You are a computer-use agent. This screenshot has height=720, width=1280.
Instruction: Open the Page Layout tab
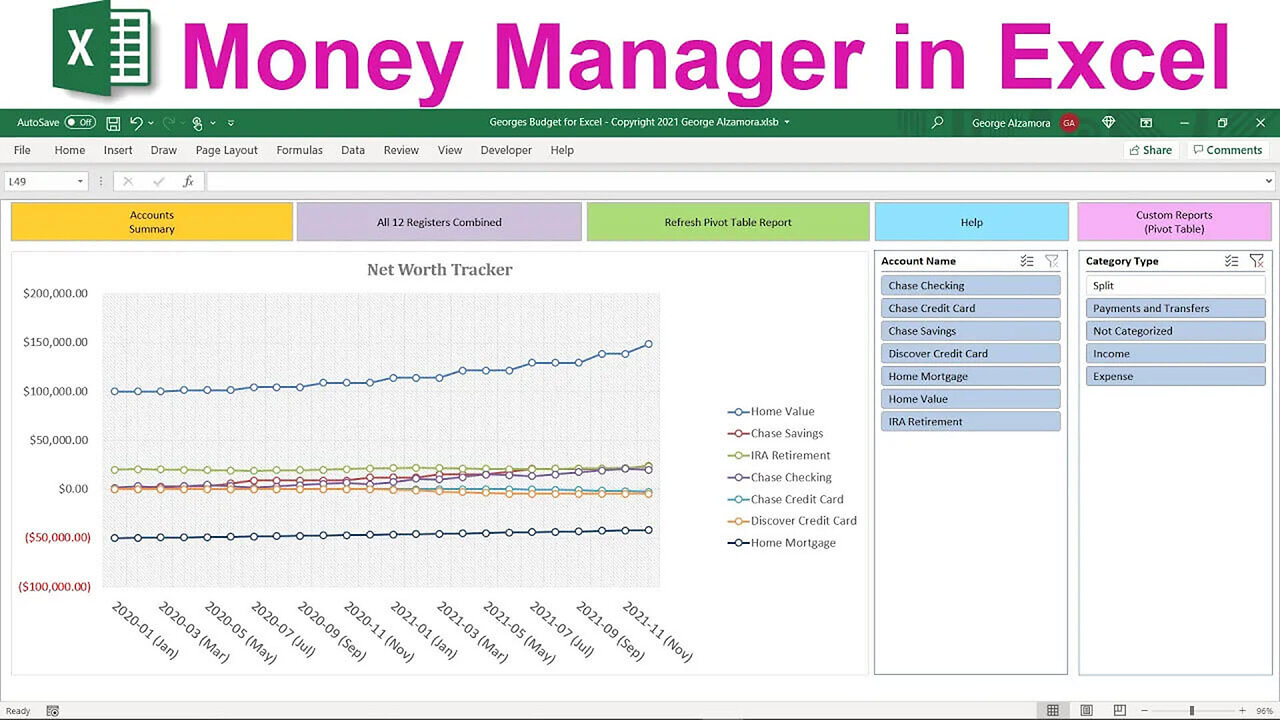227,150
